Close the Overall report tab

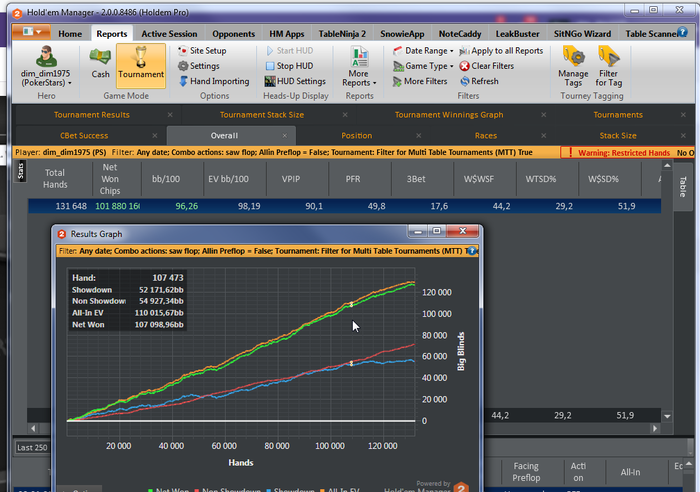284,135
